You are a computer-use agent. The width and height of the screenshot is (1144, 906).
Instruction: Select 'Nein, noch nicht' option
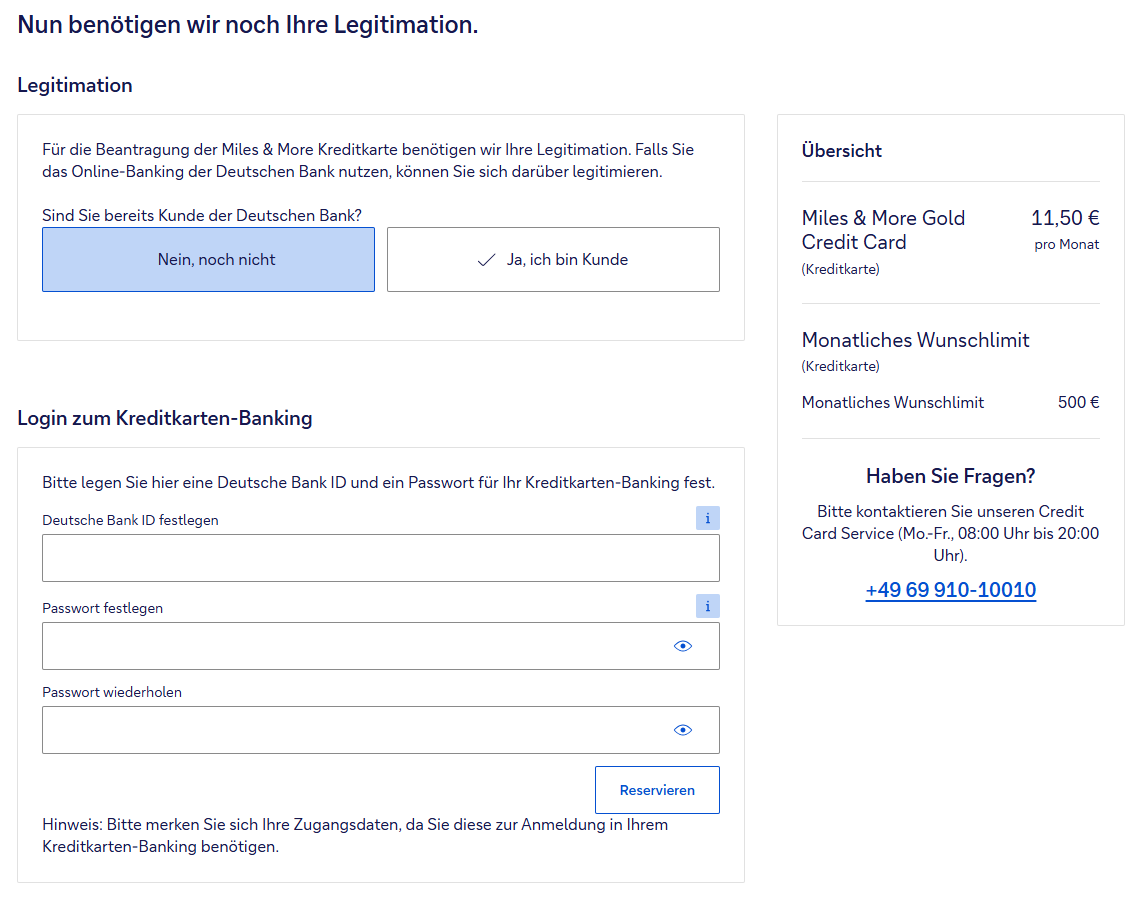(208, 260)
